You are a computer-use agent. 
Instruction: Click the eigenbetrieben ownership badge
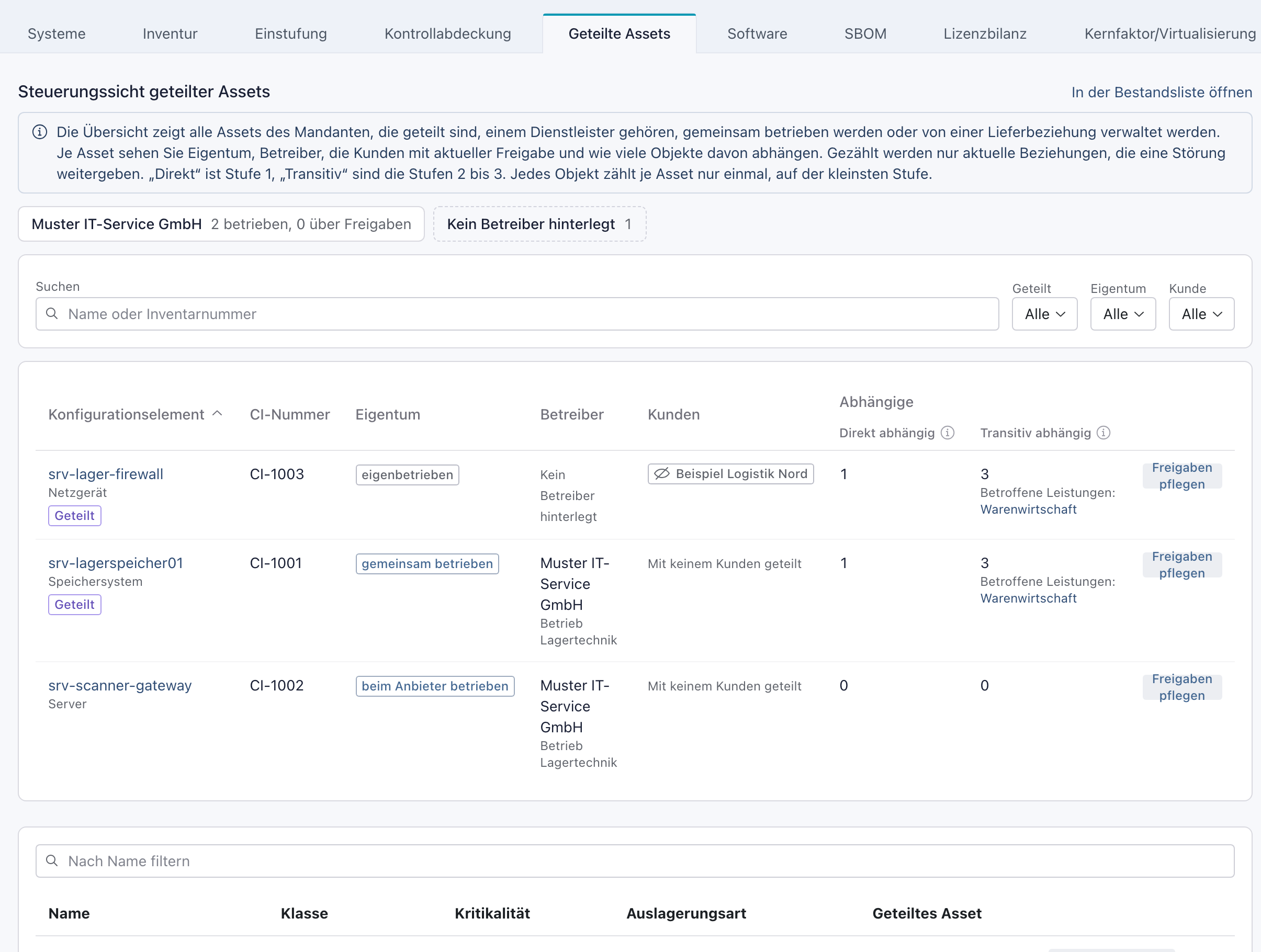click(407, 474)
